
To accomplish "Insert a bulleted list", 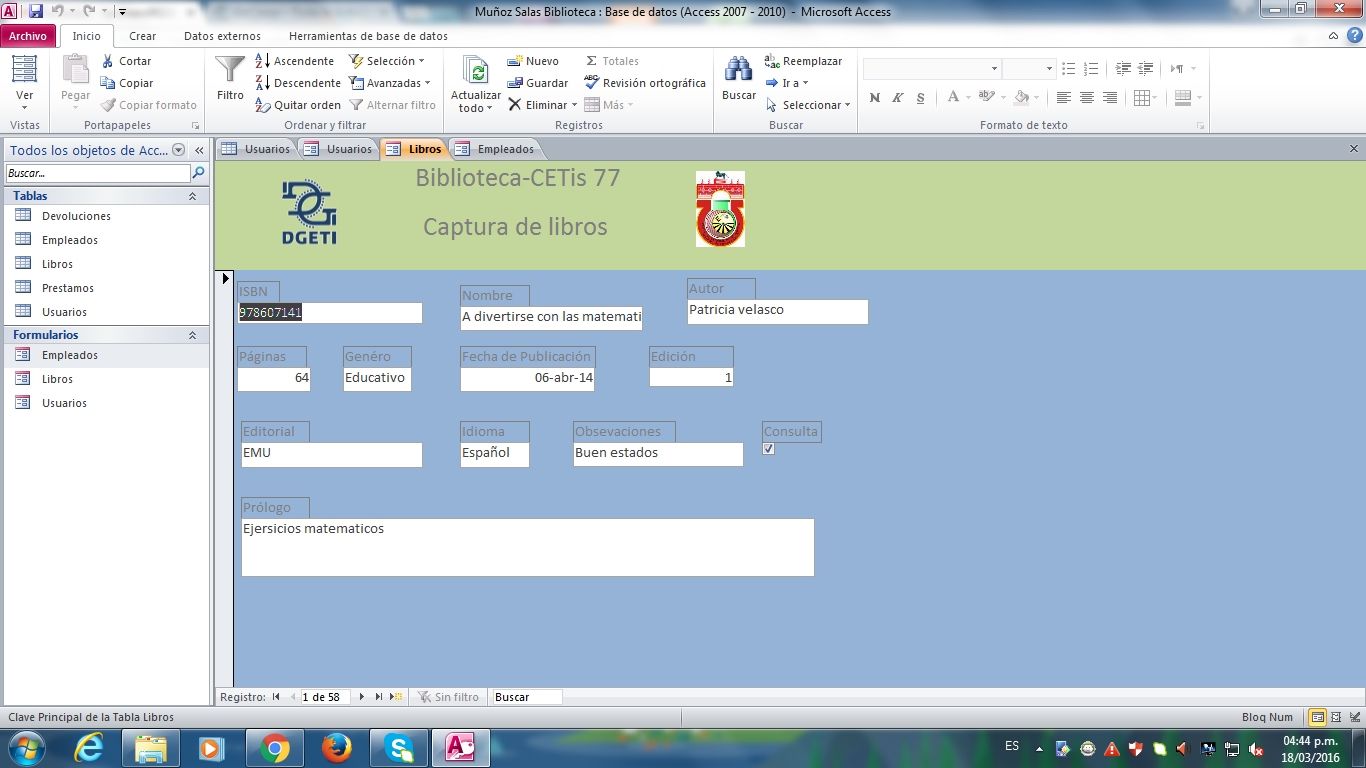I will 1069,68.
